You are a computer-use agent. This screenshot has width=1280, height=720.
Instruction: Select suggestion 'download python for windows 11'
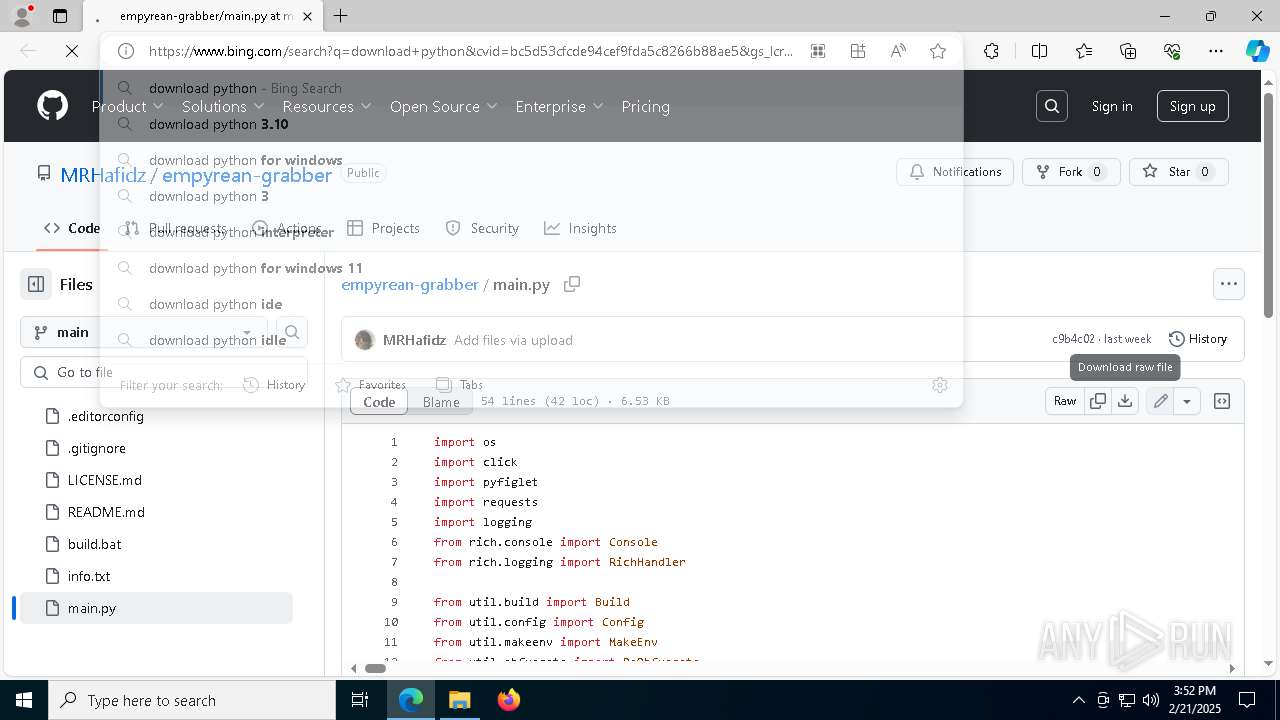click(x=531, y=268)
